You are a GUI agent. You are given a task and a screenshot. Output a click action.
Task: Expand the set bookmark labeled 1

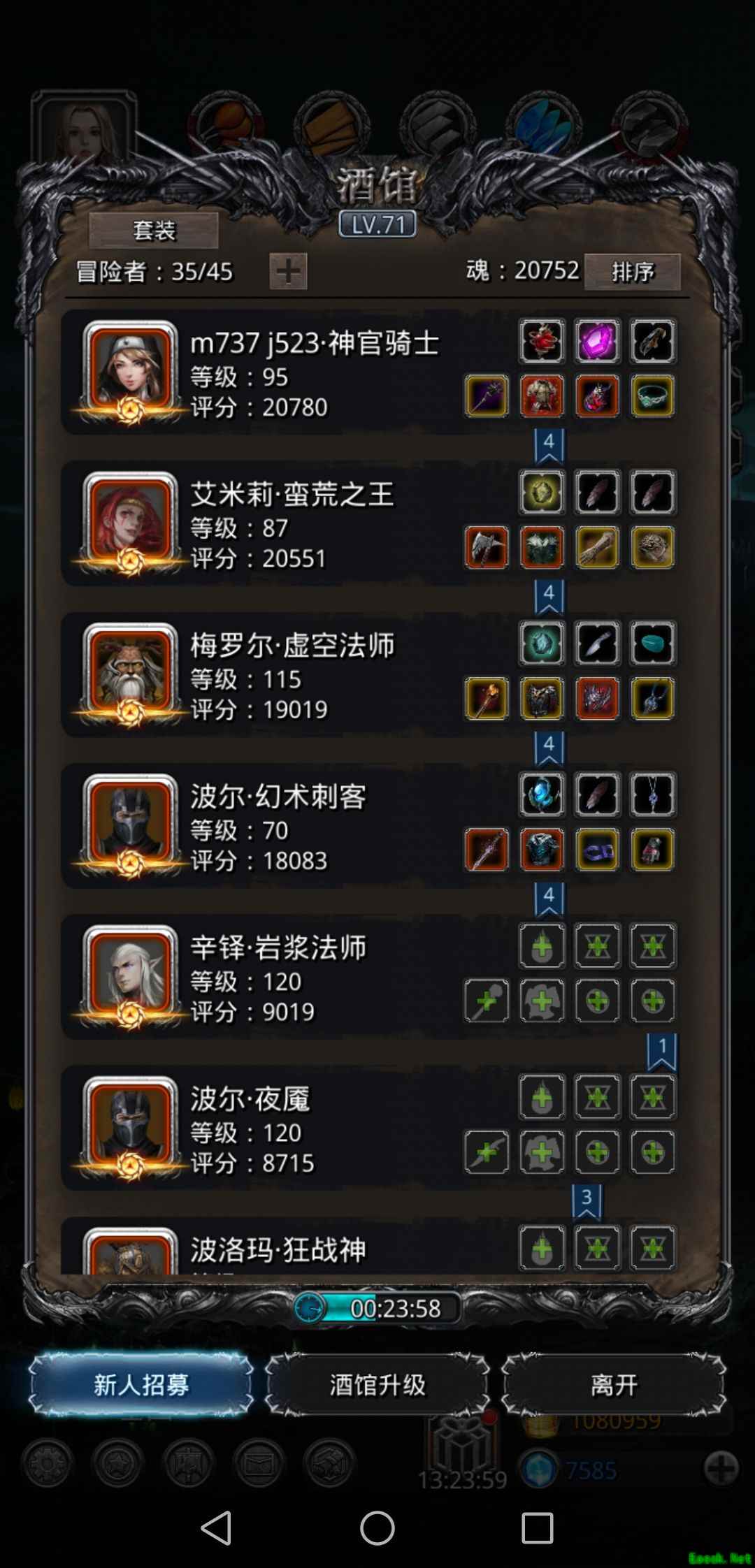click(661, 1052)
